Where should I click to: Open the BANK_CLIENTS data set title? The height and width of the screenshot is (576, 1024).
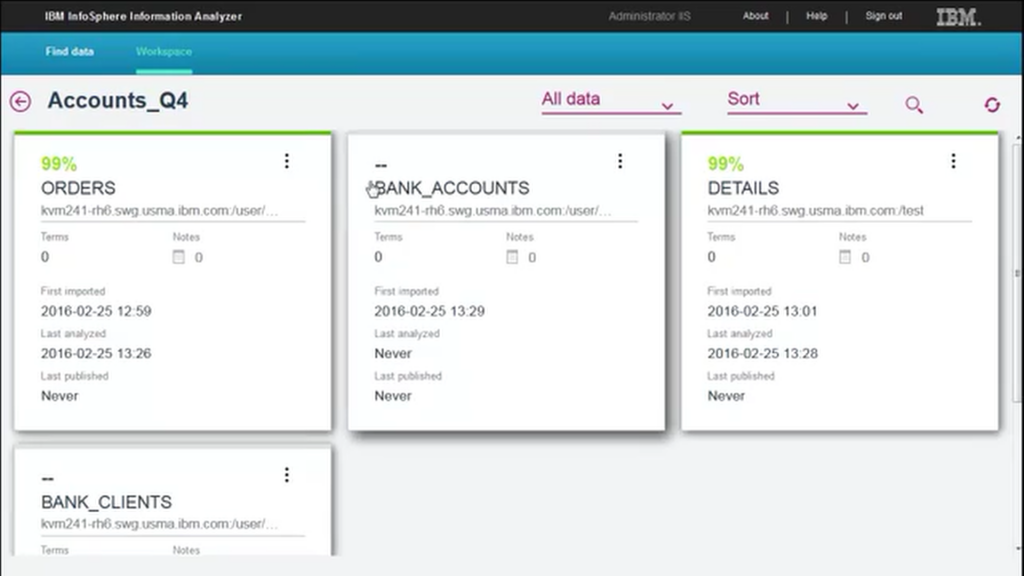pos(106,502)
